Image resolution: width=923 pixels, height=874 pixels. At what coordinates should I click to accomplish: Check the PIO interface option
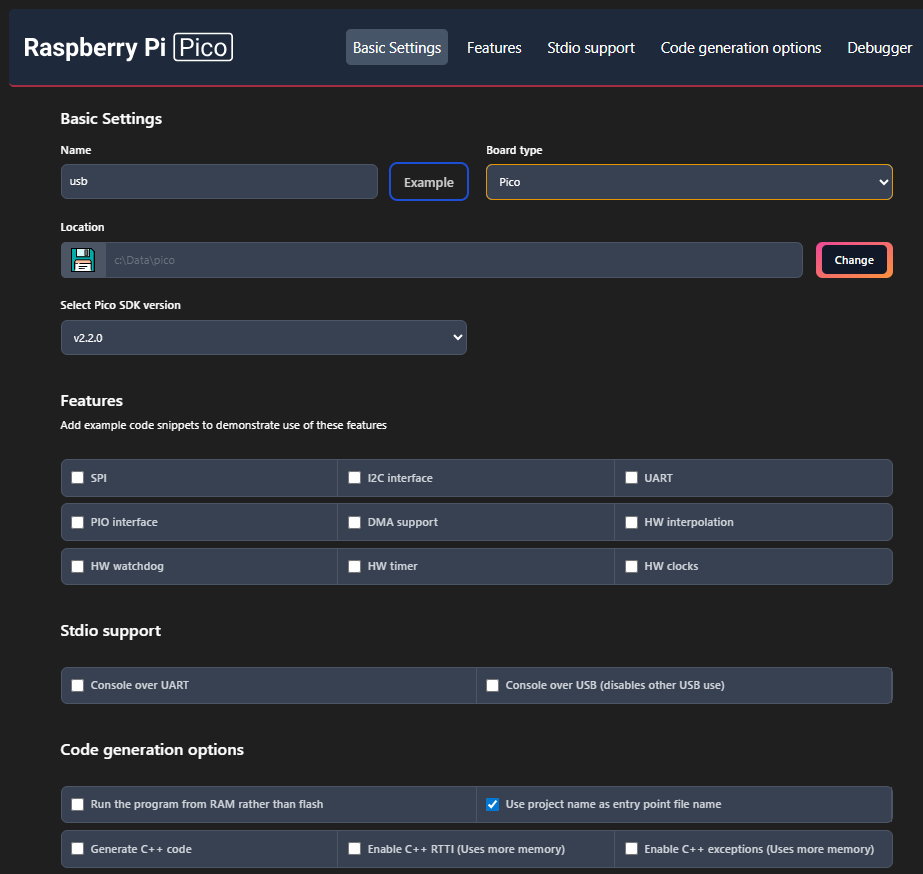78,522
